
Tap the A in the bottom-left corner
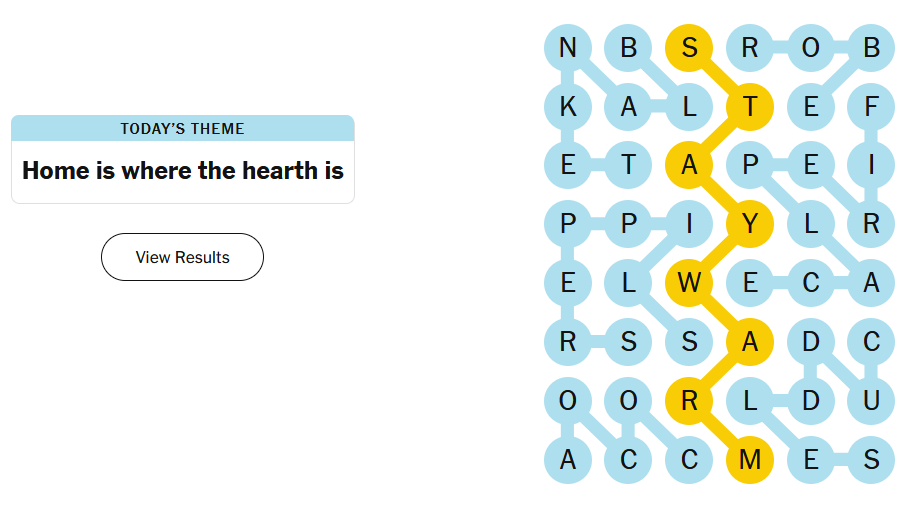pyautogui.click(x=568, y=460)
